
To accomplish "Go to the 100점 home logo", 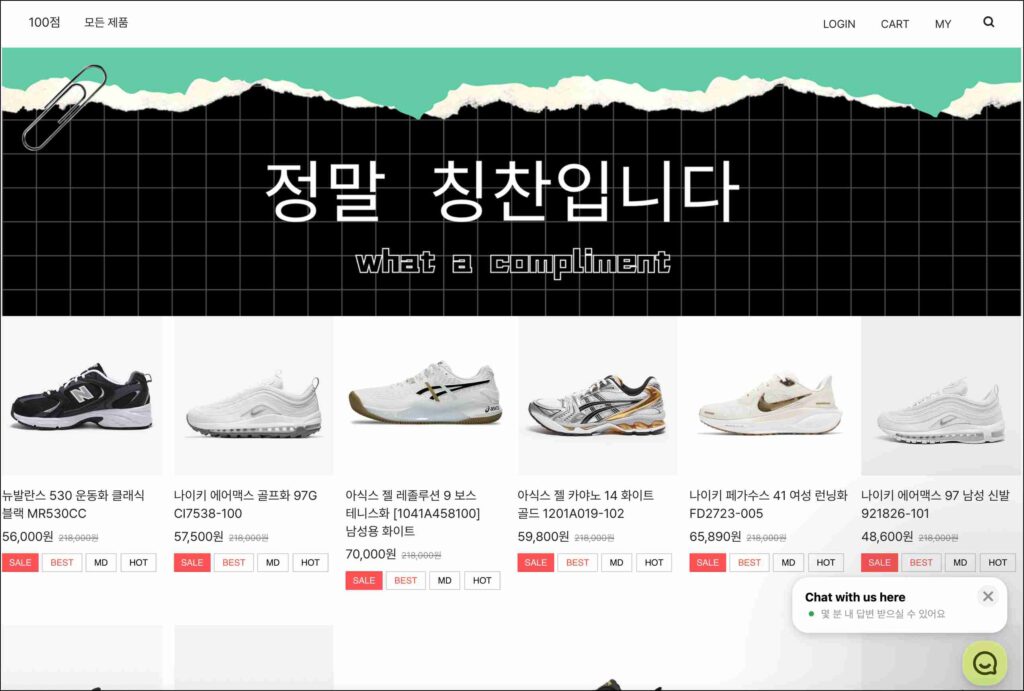I will (44, 22).
